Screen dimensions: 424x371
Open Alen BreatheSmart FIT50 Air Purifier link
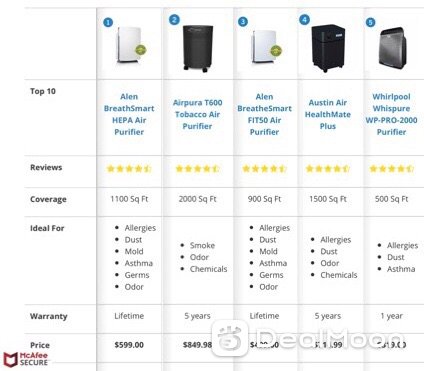click(264, 114)
